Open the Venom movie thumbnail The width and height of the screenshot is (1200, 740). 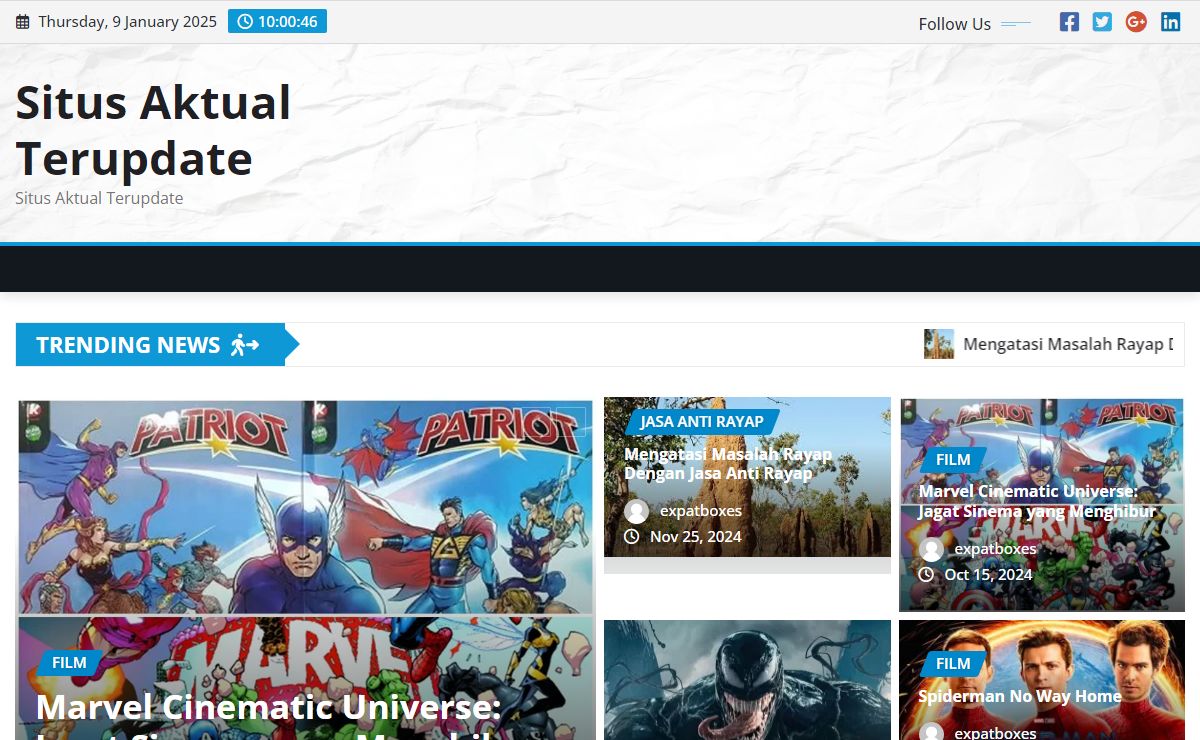(x=747, y=680)
